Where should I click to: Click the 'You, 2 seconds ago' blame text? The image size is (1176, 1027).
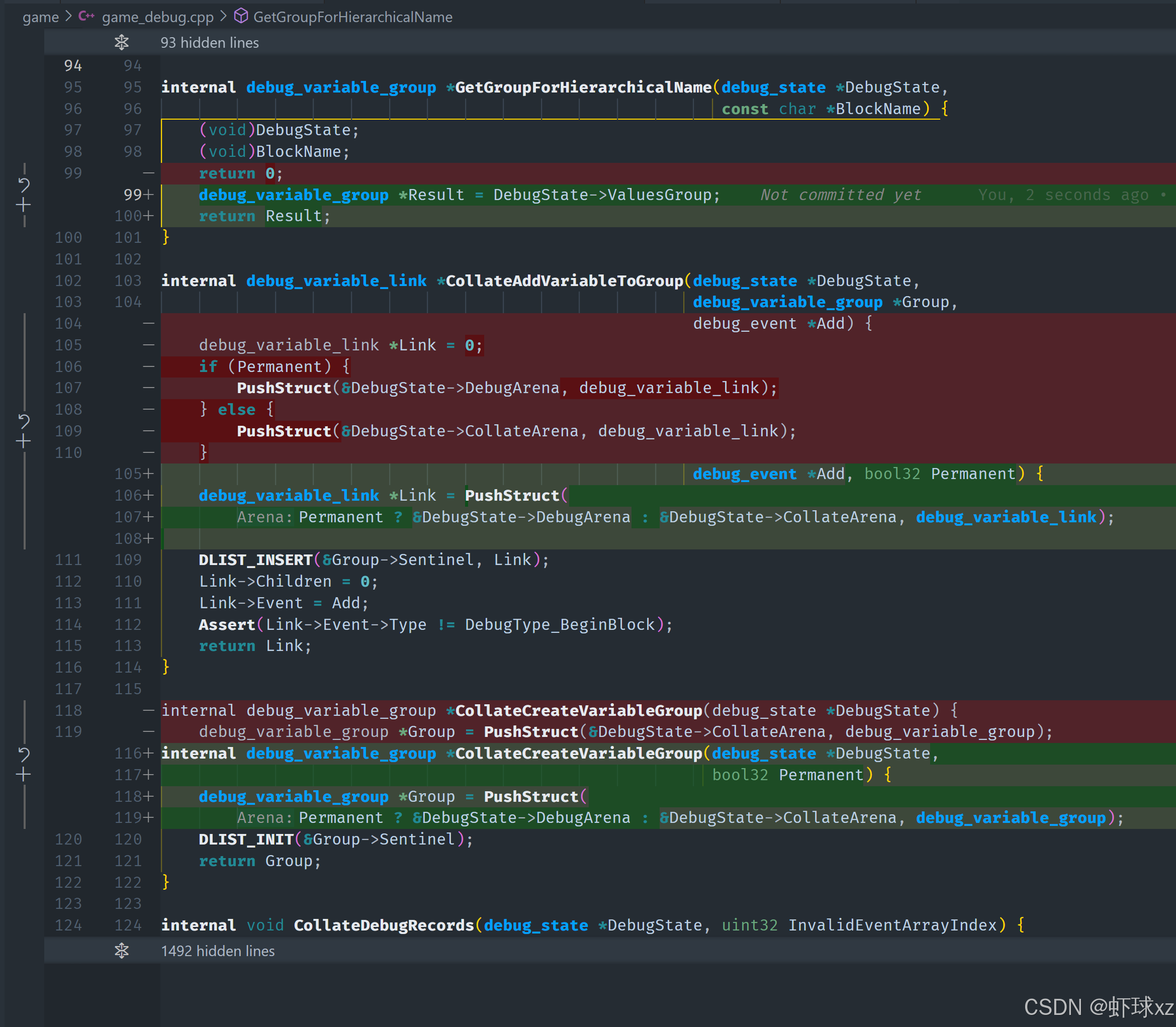click(x=1063, y=195)
